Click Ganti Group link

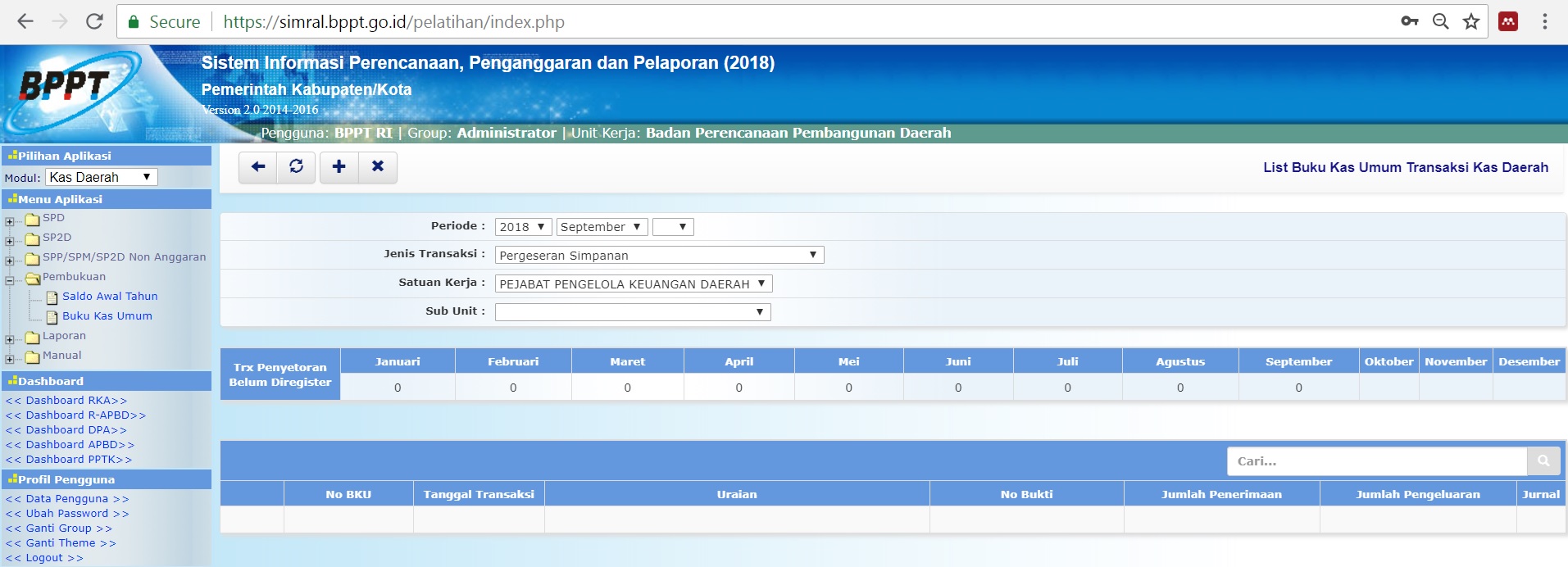[x=59, y=528]
